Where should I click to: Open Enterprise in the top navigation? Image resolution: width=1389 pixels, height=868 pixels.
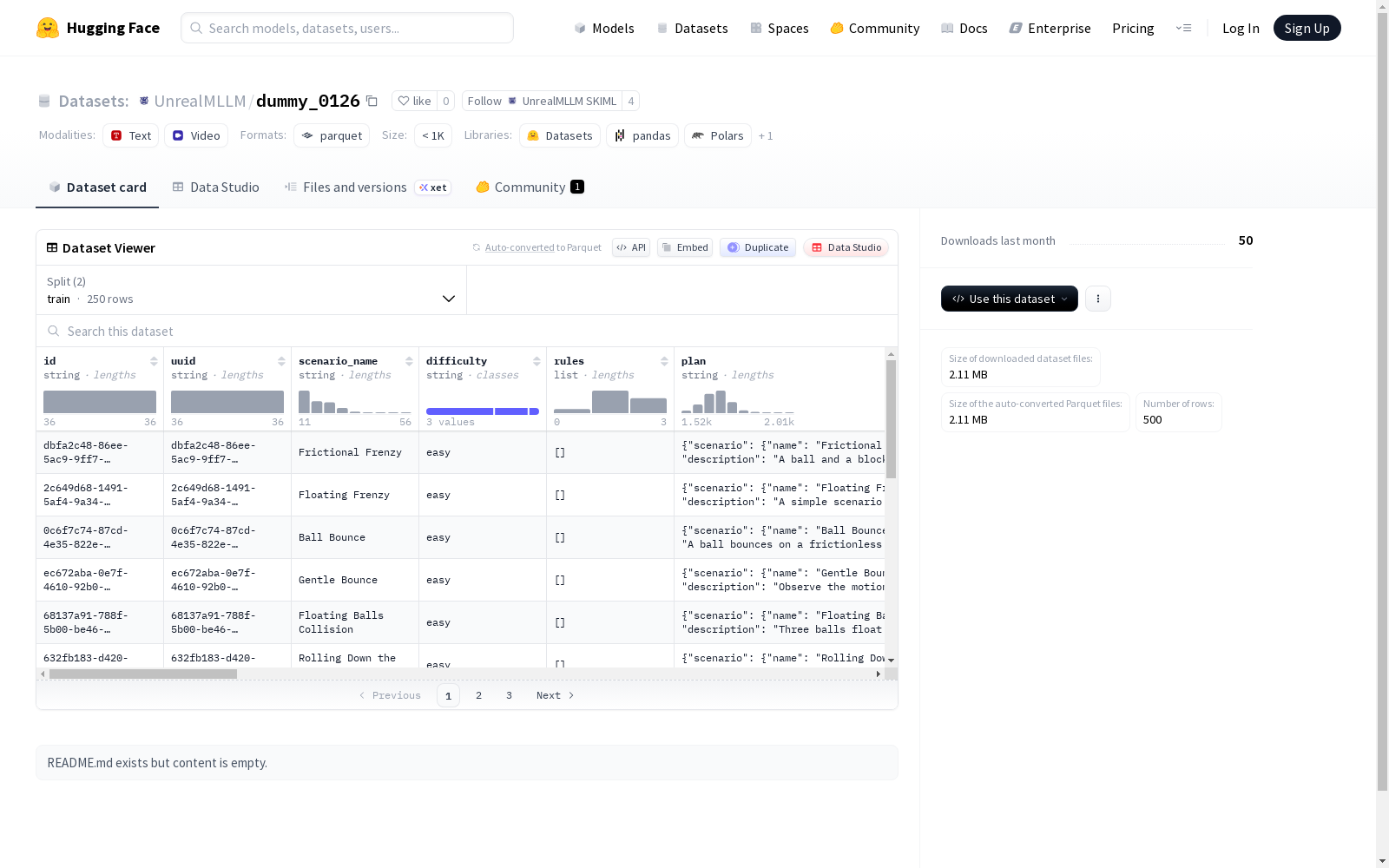(1050, 28)
